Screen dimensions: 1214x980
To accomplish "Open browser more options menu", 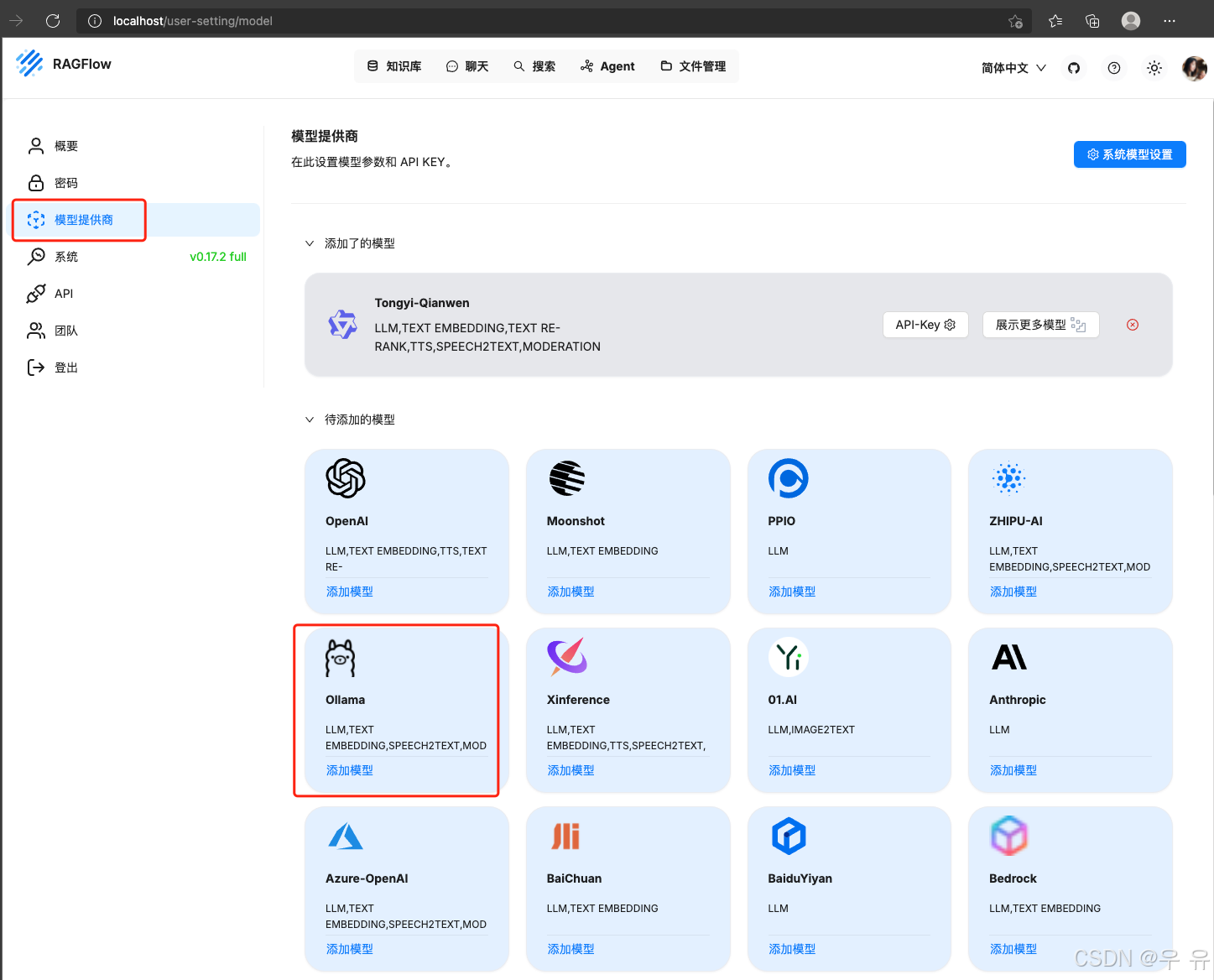I will click(1170, 21).
